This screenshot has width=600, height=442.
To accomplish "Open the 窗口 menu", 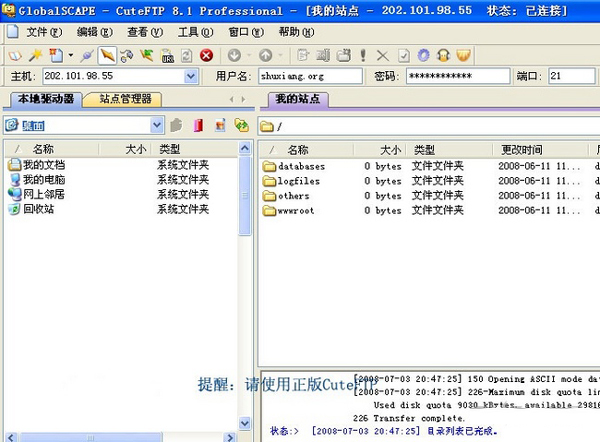I will (246, 32).
